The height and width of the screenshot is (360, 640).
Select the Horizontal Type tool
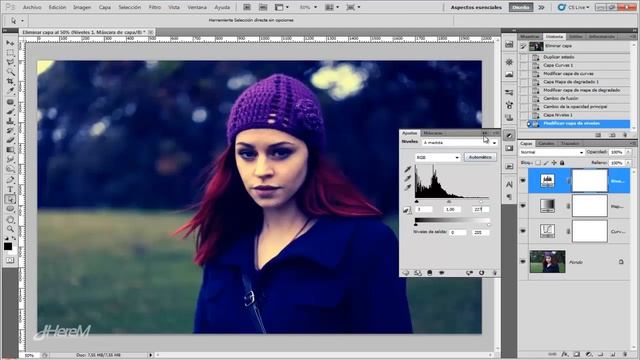[x=10, y=189]
